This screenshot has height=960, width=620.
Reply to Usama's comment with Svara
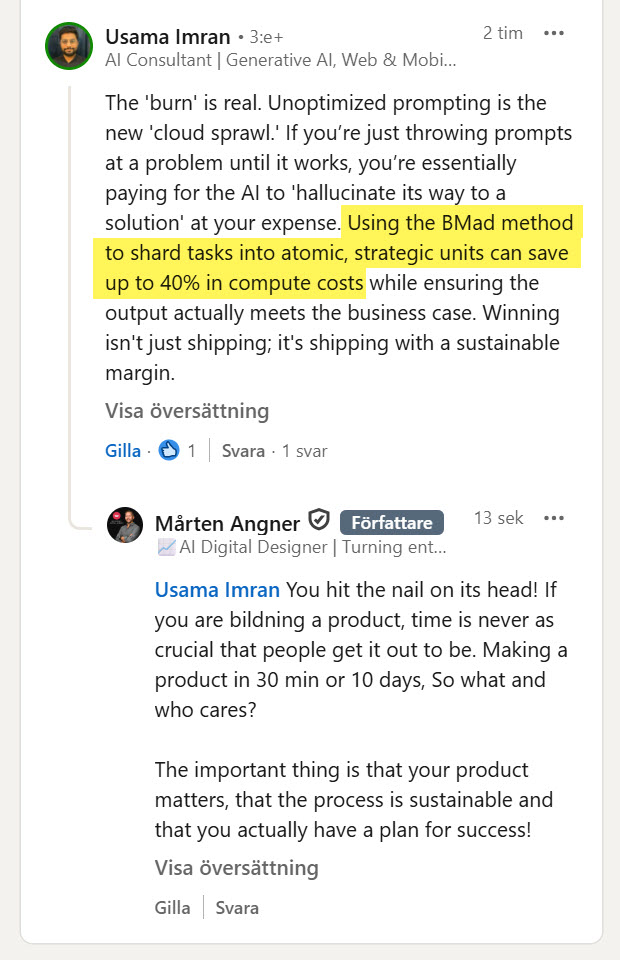pos(243,450)
